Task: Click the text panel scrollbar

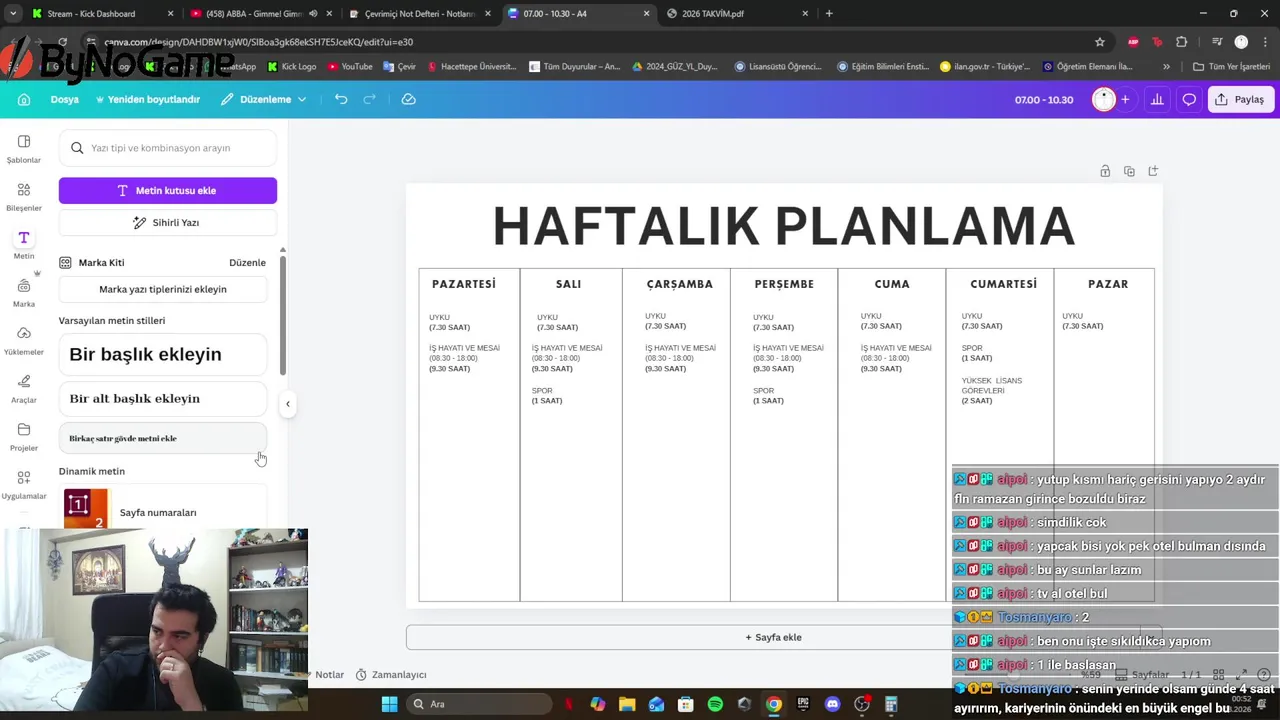Action: click(x=282, y=315)
